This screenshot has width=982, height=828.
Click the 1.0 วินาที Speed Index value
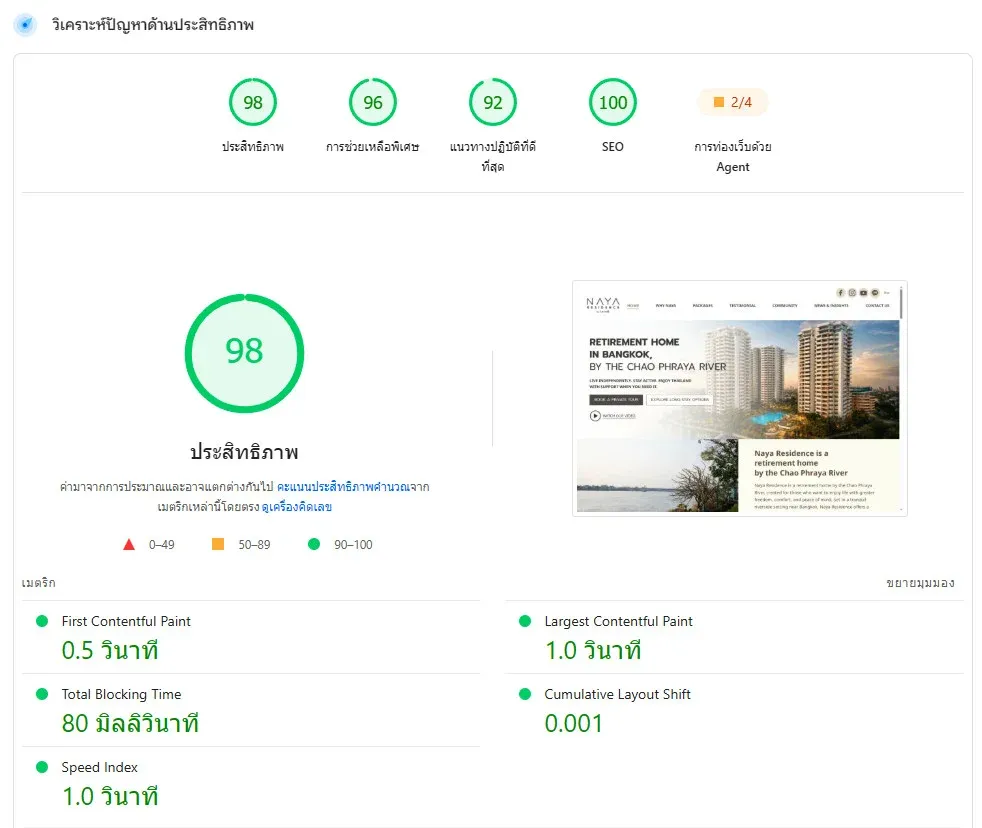tap(110, 796)
